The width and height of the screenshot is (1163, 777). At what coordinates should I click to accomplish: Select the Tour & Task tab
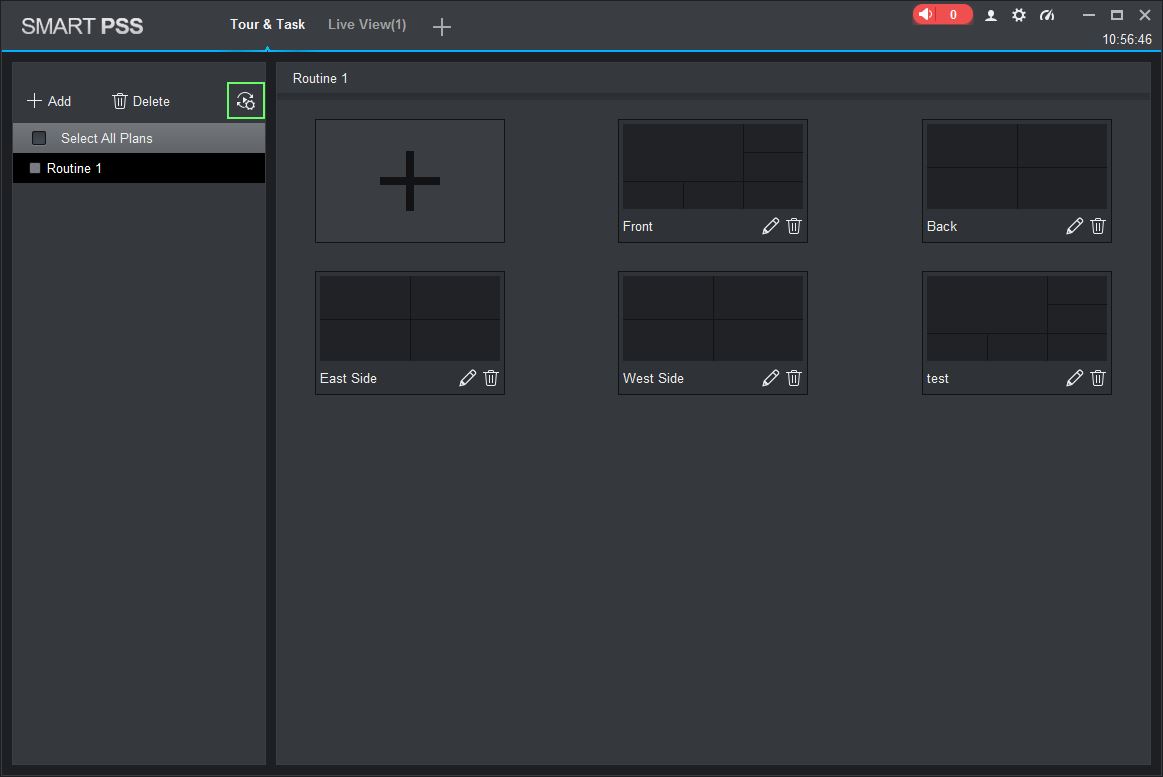[267, 24]
